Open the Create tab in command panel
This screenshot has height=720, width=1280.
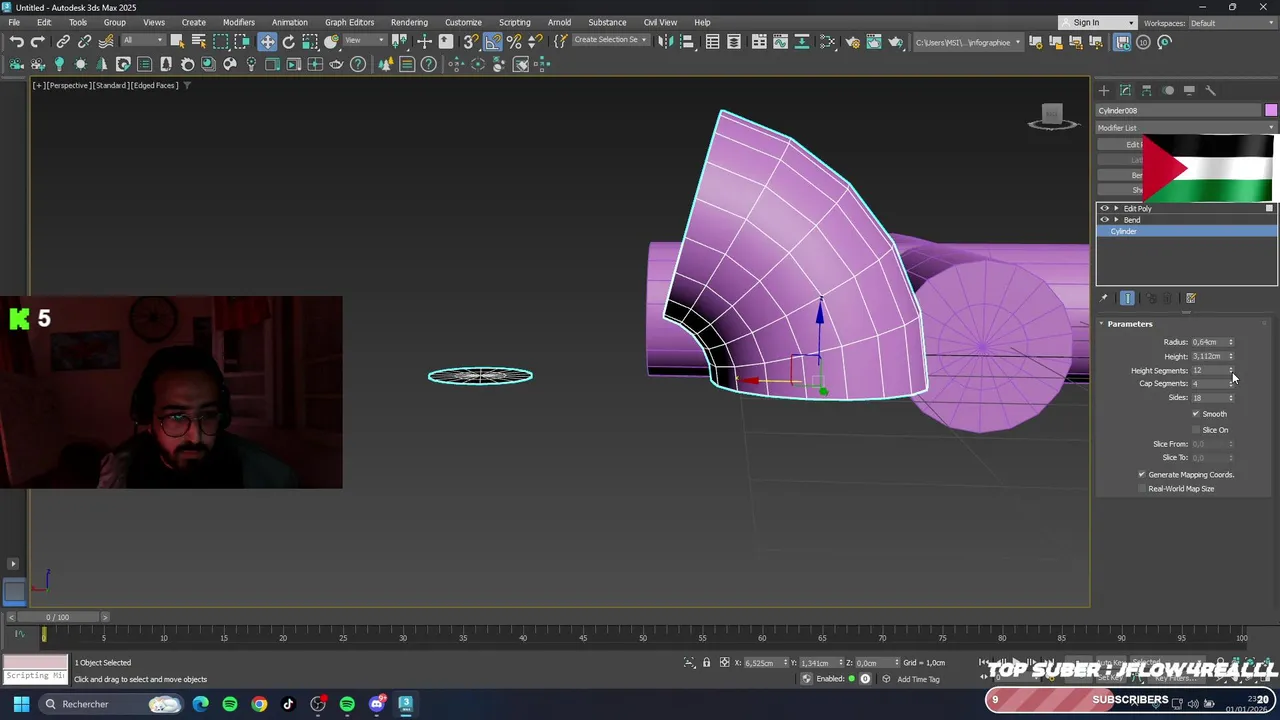tap(1104, 90)
